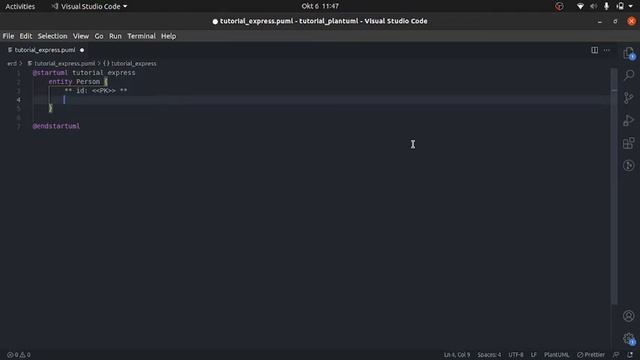
Task: Change the PlantUML language mode
Action: [x=556, y=355]
